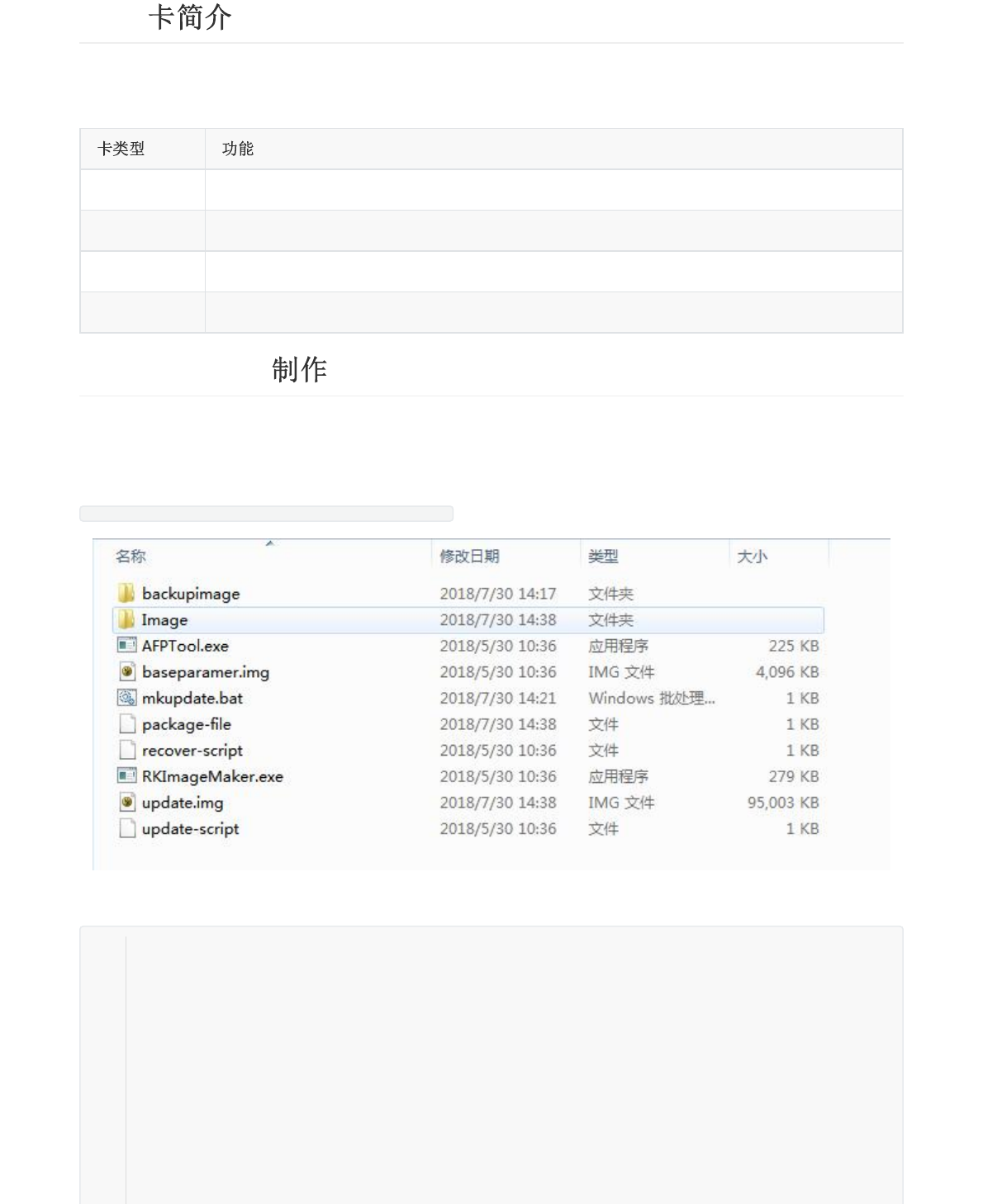Sort files by the 大小 column header
This screenshot has width=983, height=1204.
(x=752, y=557)
